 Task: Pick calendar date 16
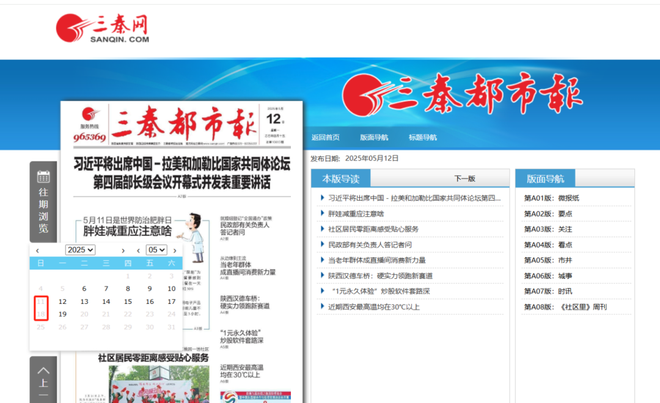coord(150,302)
